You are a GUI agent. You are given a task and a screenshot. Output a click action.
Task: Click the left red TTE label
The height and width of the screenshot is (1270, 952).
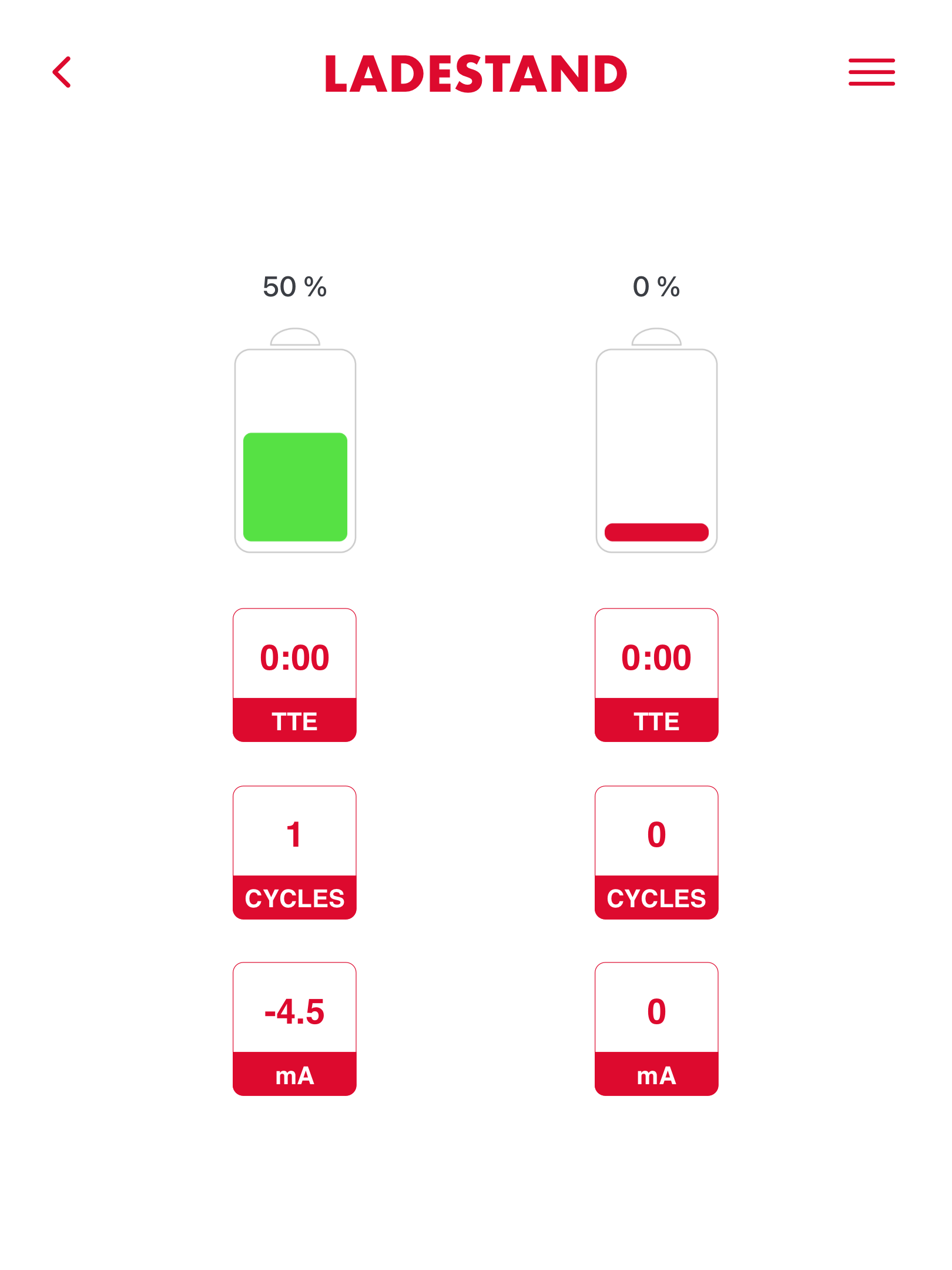pyautogui.click(x=294, y=721)
